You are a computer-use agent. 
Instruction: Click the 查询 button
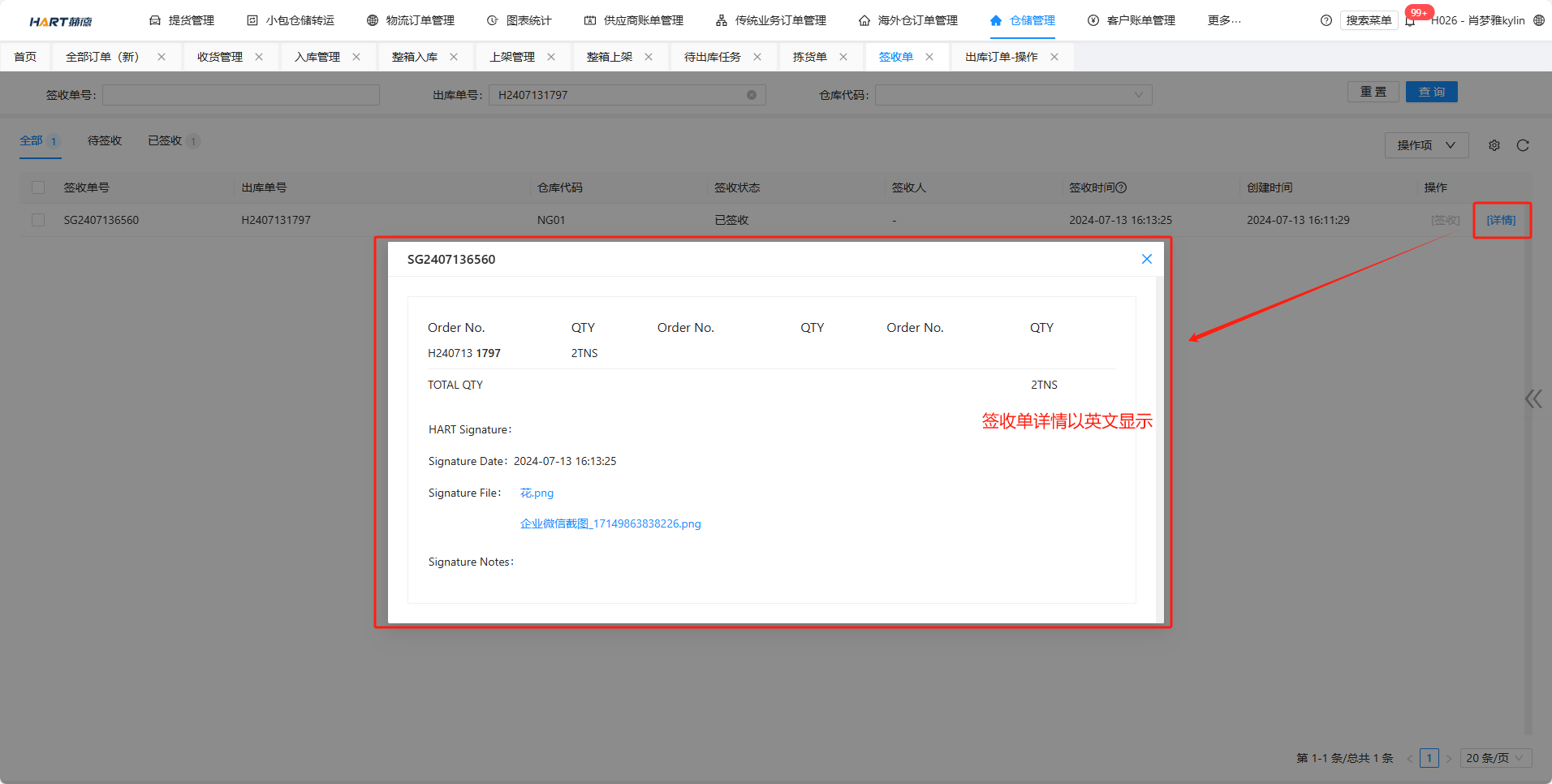(1431, 92)
